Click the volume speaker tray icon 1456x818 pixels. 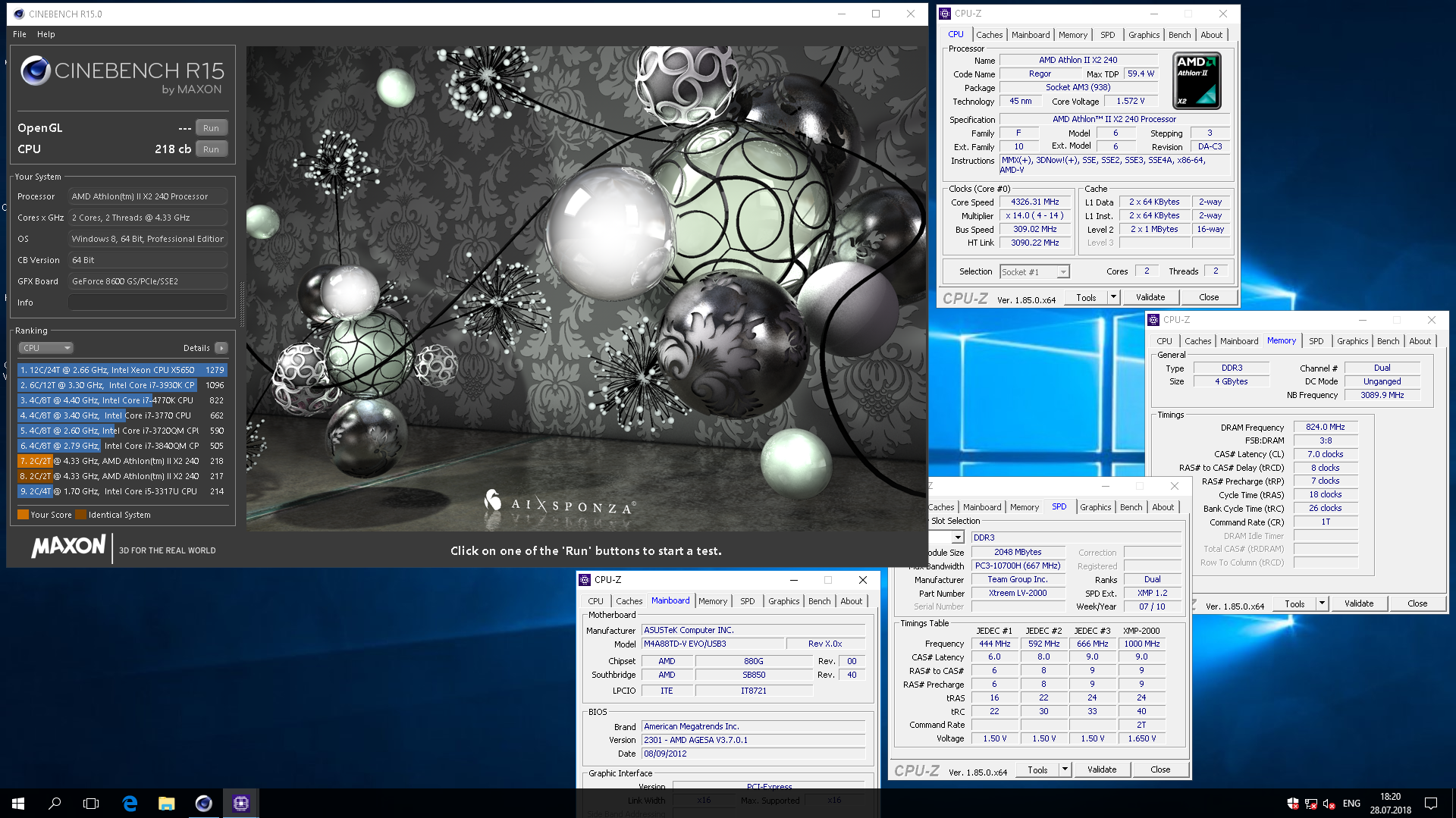coord(1328,804)
